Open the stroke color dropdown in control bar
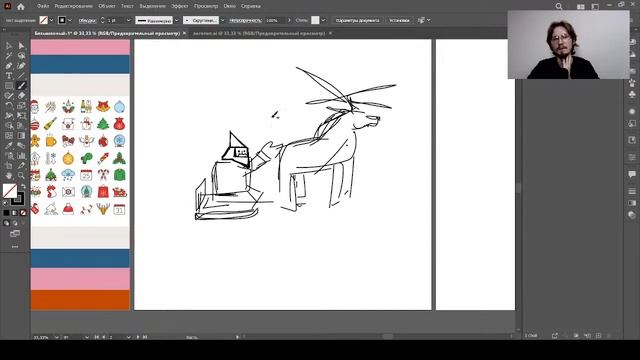Image resolution: width=640 pixels, height=360 pixels. point(70,20)
